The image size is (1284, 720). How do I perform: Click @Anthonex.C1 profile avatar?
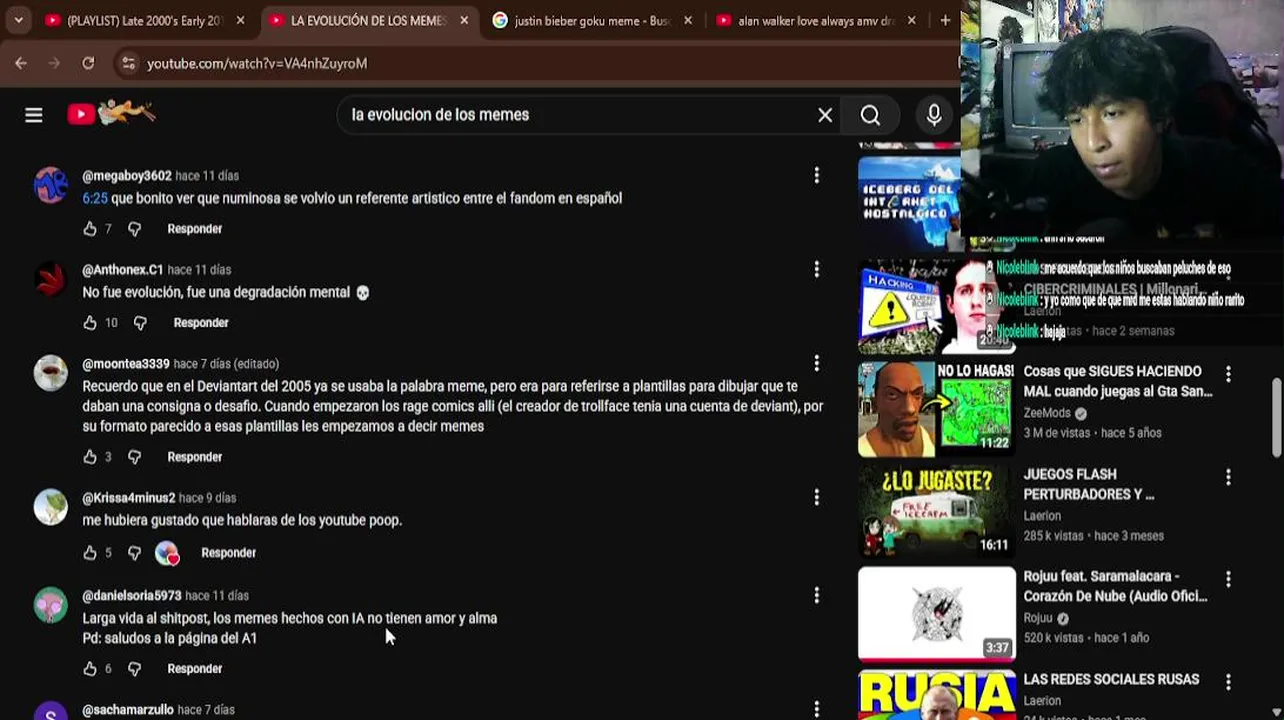(x=51, y=279)
